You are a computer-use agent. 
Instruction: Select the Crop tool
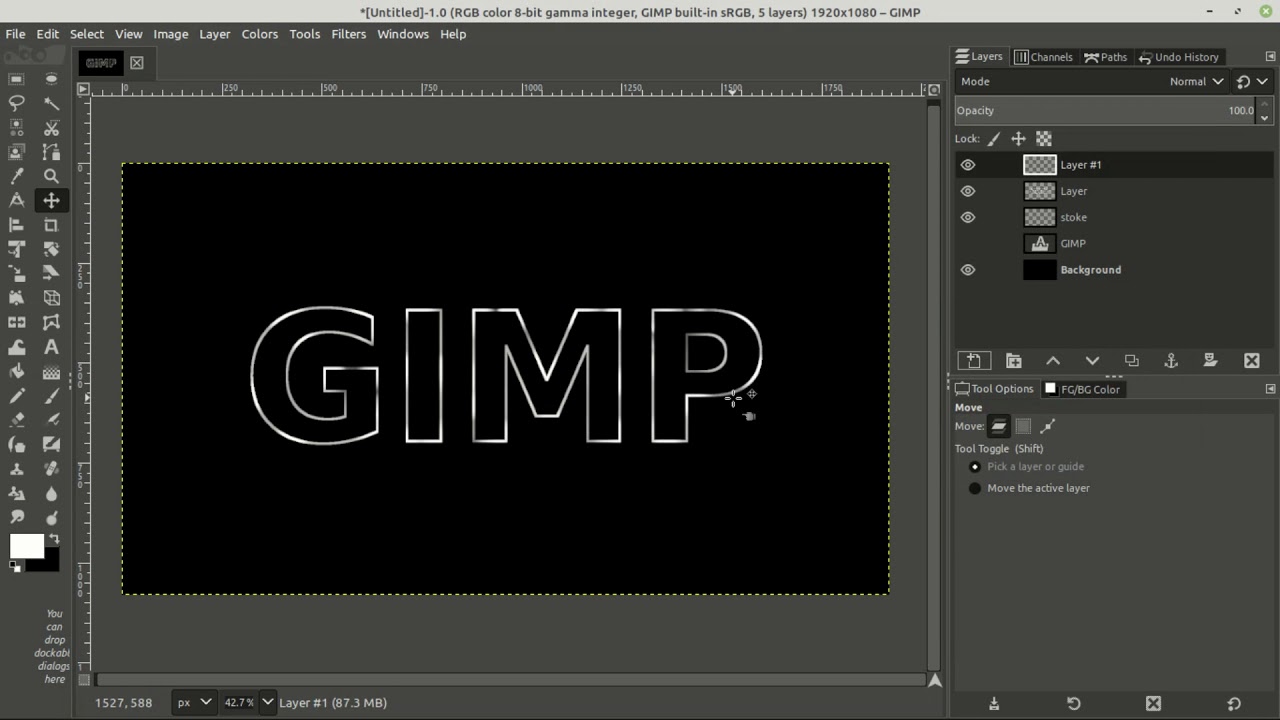pos(51,225)
